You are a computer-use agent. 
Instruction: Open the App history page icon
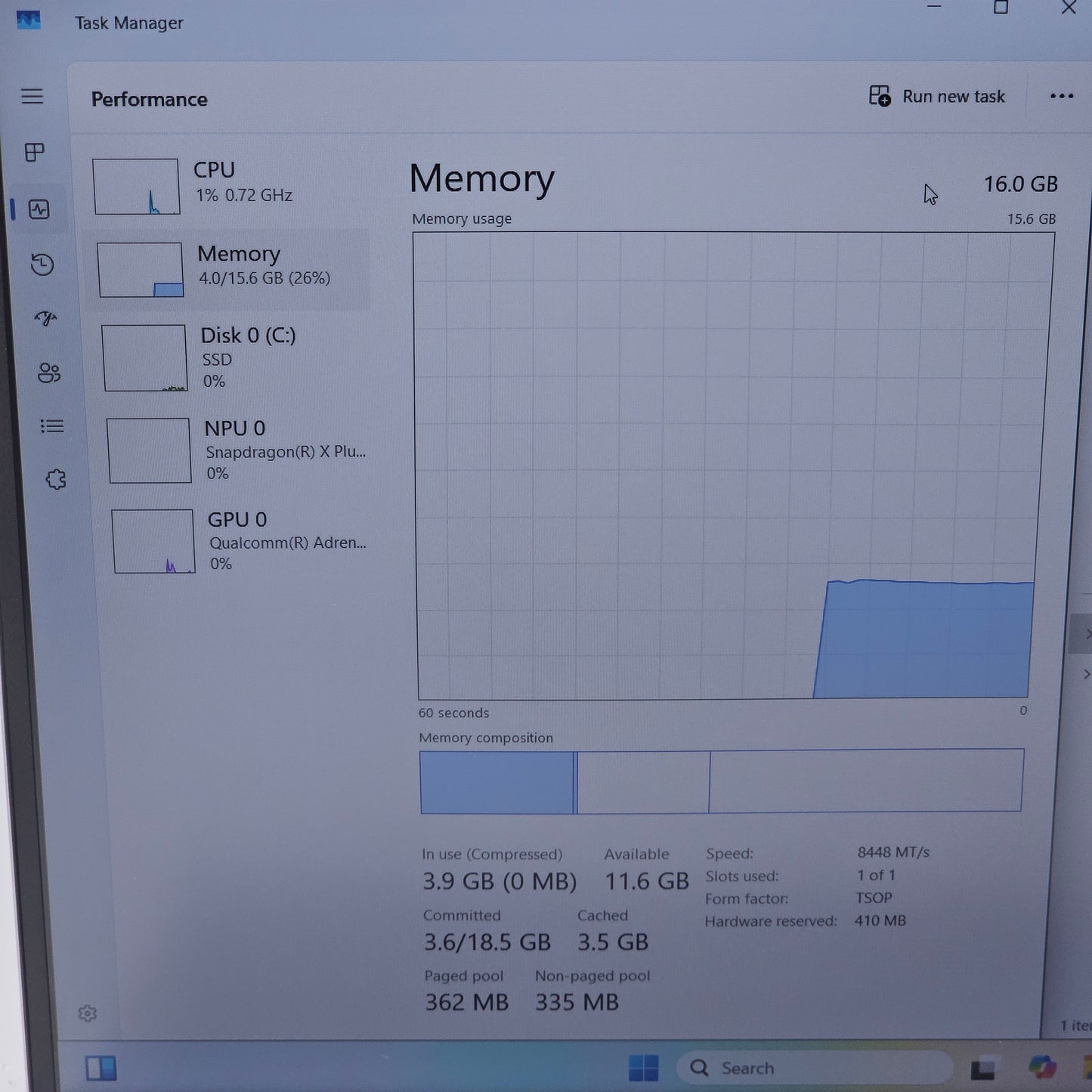pos(42,264)
